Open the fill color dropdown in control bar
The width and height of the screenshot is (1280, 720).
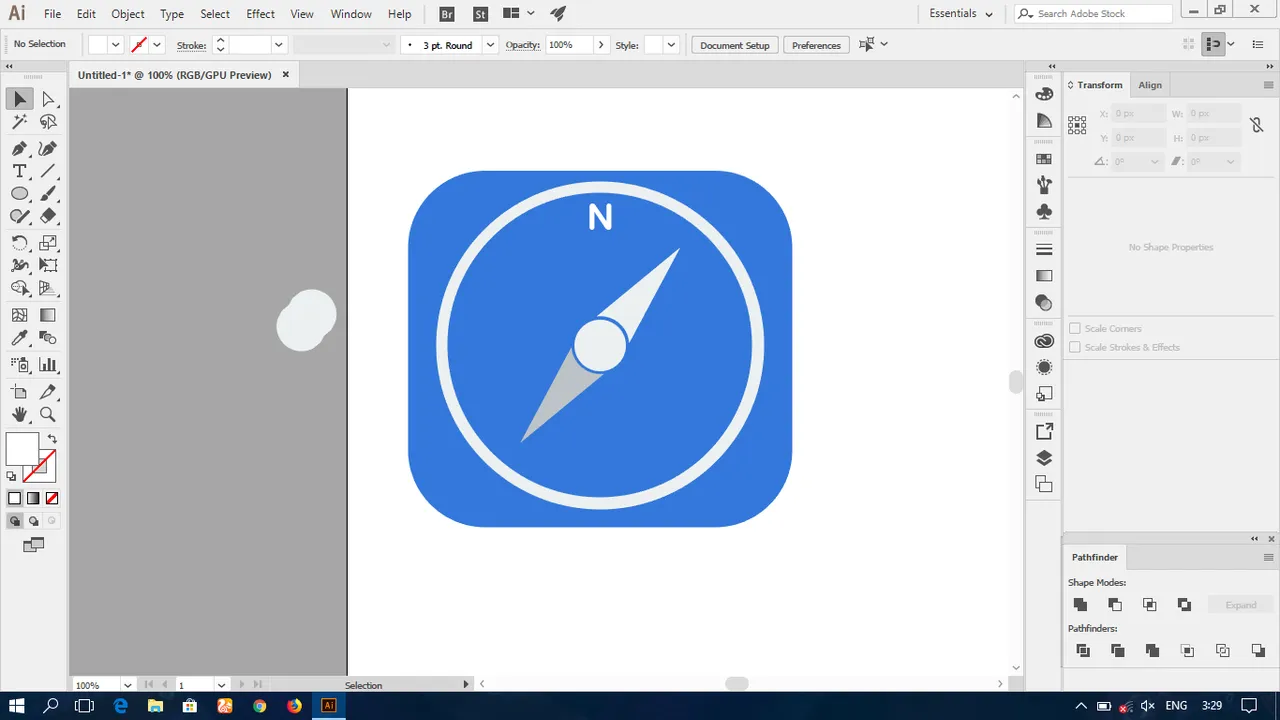tap(115, 45)
